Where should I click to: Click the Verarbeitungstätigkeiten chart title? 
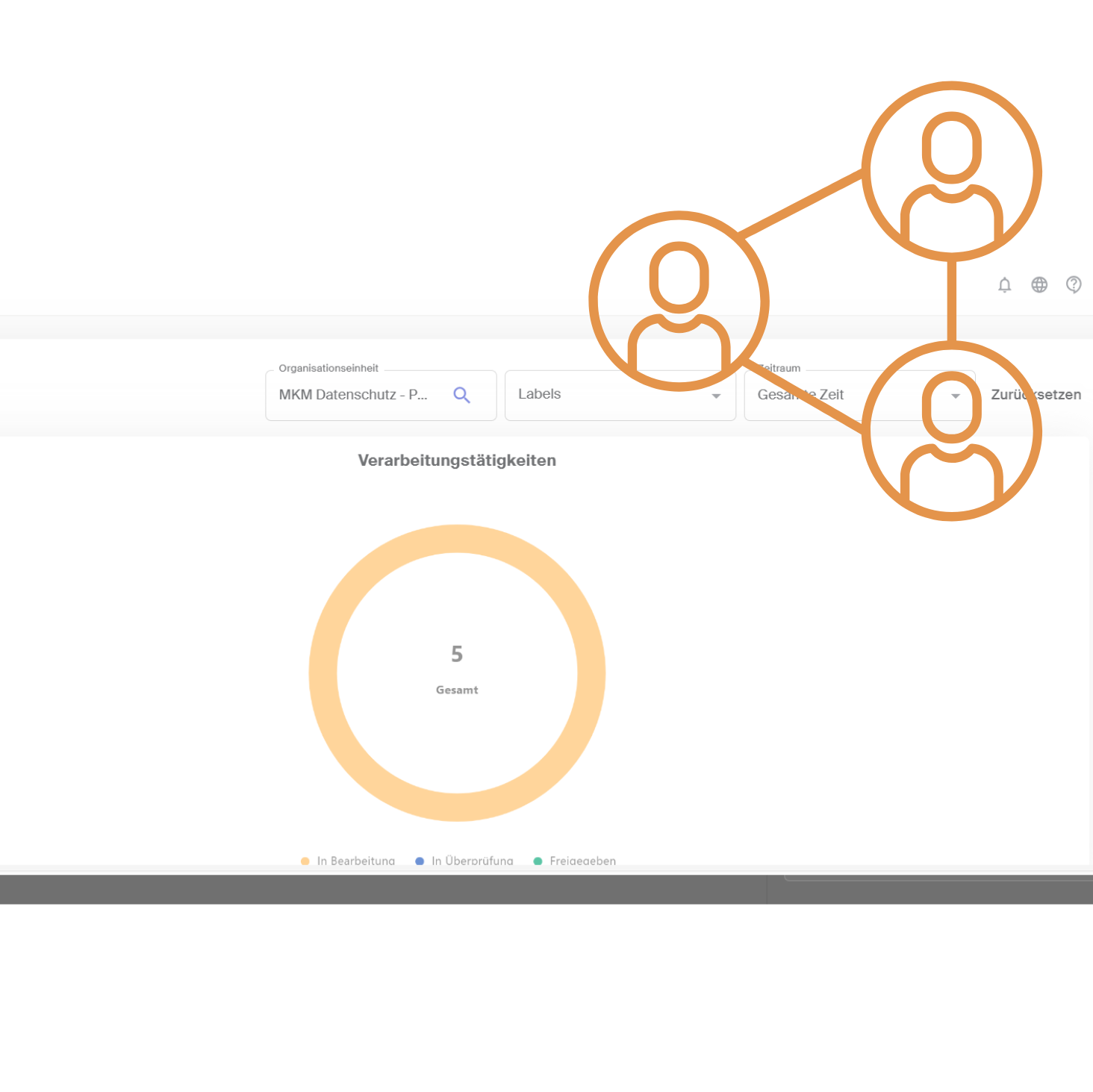pyautogui.click(x=457, y=461)
